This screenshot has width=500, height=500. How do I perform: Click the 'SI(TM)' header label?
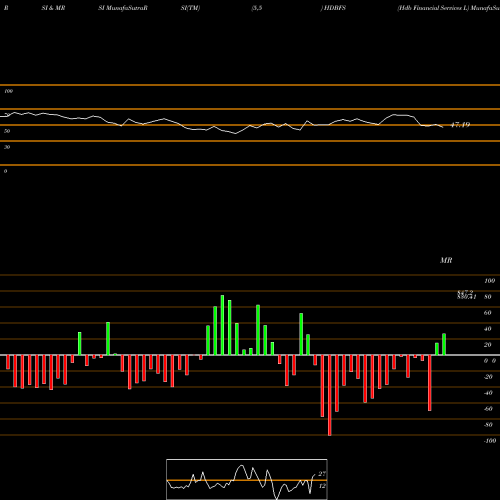point(190,8)
